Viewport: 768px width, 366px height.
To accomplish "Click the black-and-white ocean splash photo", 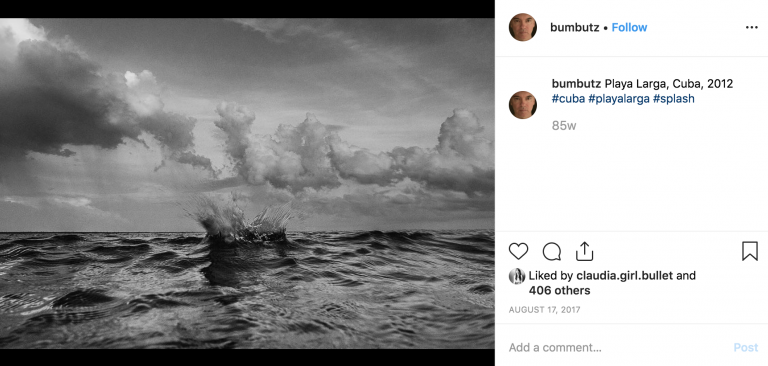I will (247, 183).
